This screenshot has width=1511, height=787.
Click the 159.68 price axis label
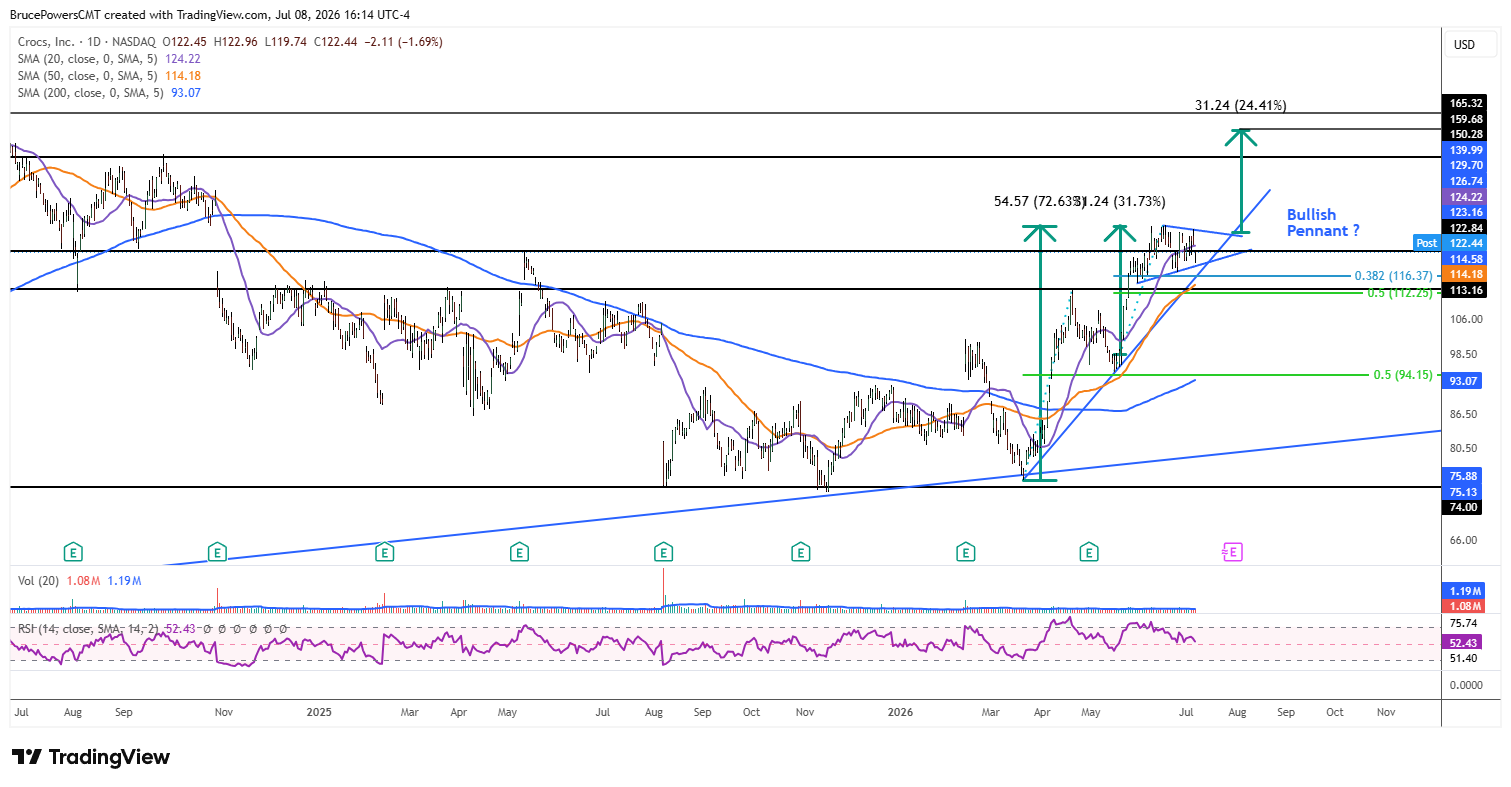pos(1464,119)
